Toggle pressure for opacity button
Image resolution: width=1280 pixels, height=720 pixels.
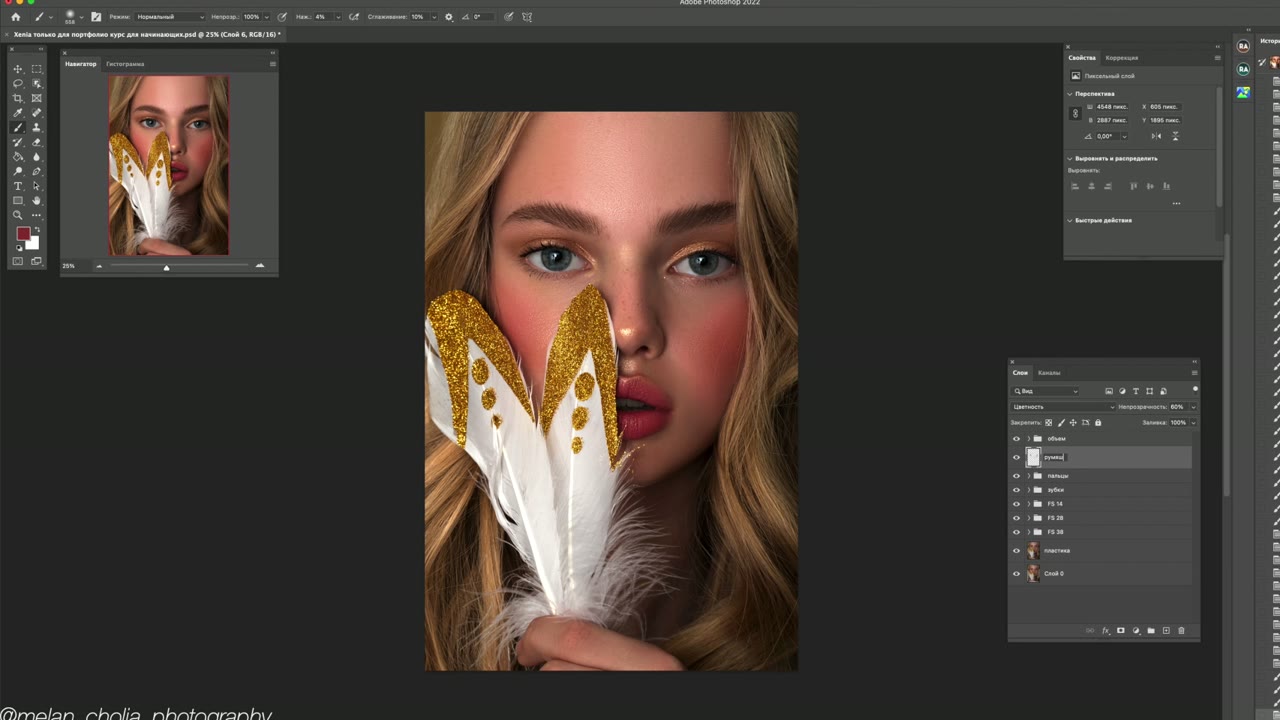282,17
